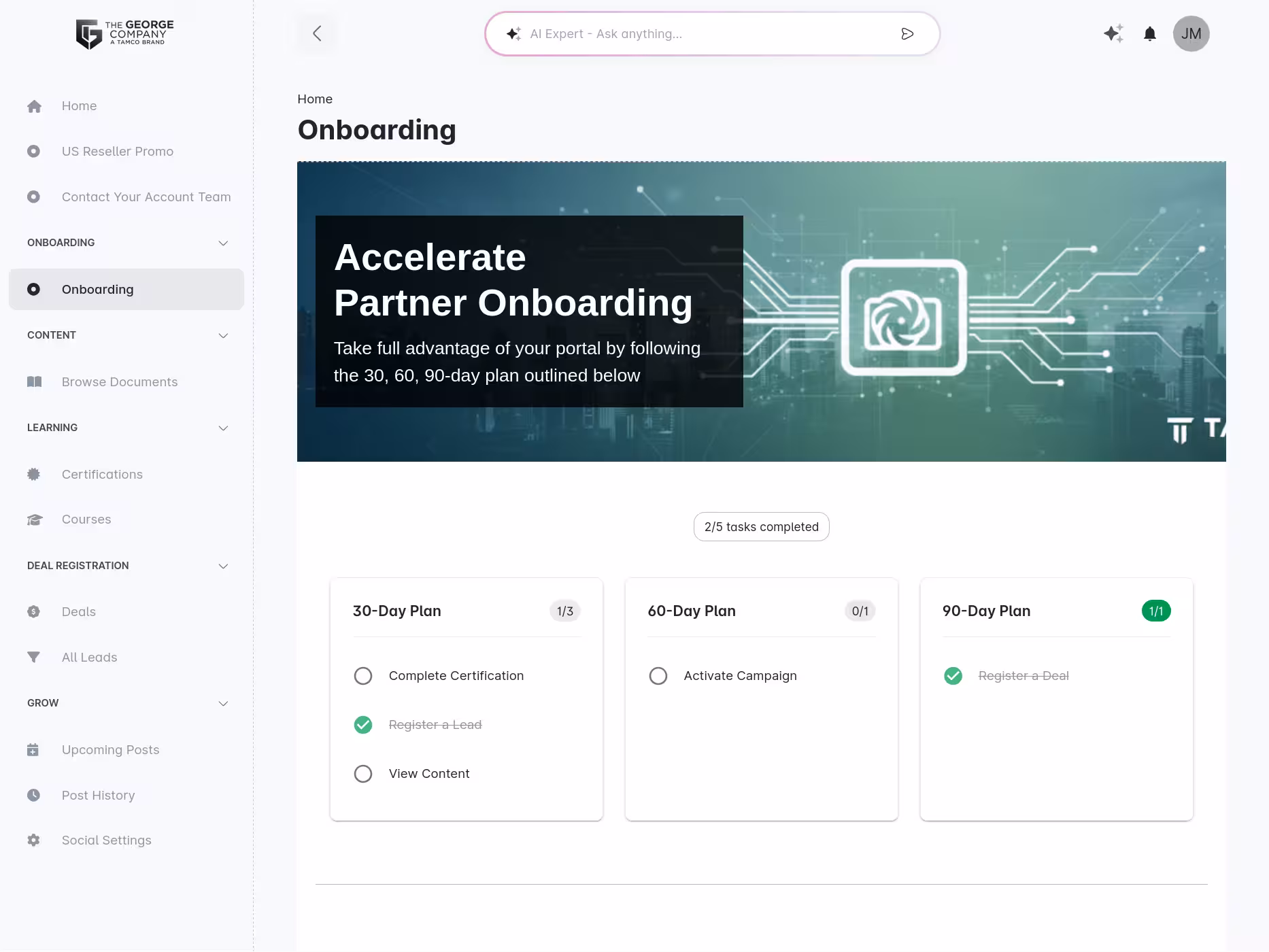This screenshot has height=952, width=1269.
Task: Select the US Reseller Promo icon
Action: tap(34, 151)
